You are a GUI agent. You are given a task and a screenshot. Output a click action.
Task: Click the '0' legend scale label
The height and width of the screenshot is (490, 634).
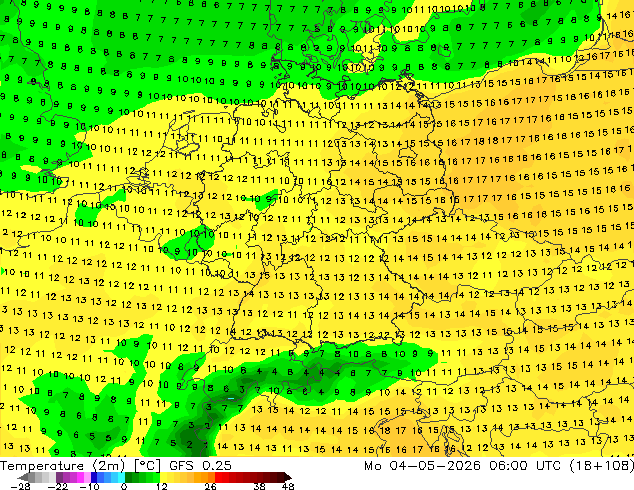coord(124,486)
